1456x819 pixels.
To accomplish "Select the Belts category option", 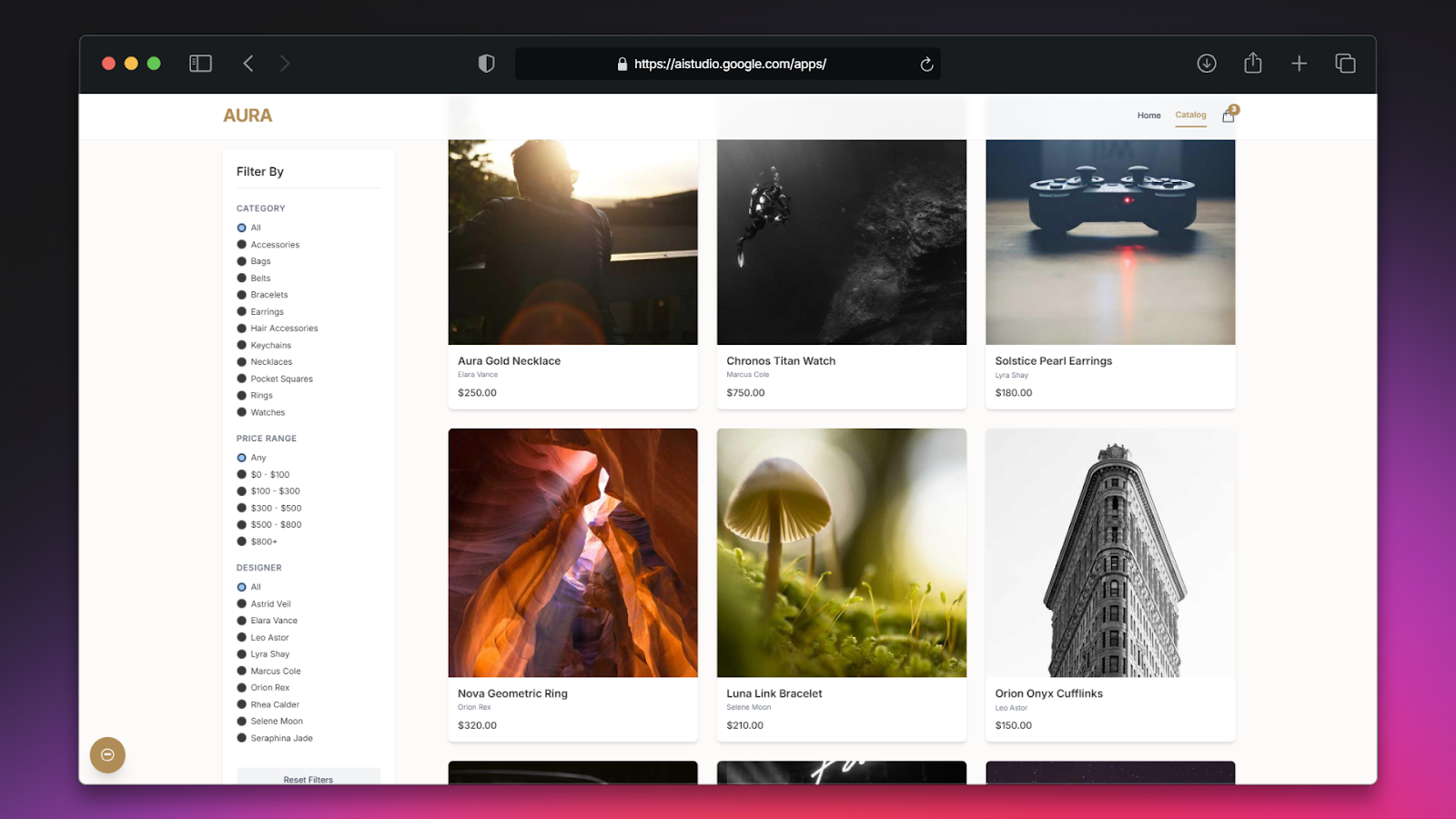I will pos(242,278).
